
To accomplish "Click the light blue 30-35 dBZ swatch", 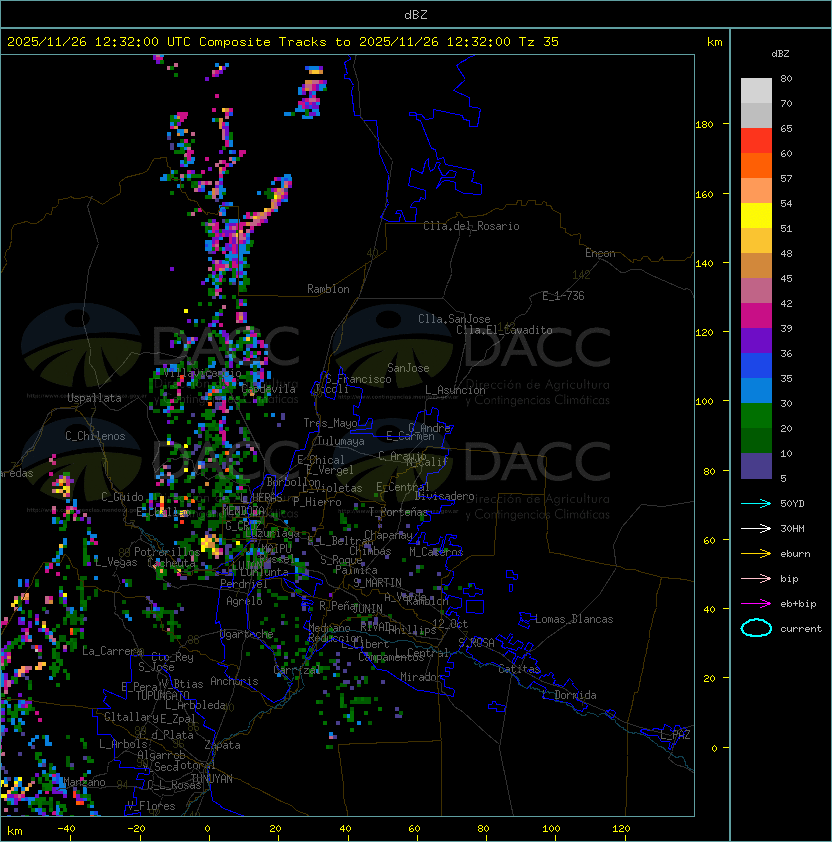I will pos(756,390).
